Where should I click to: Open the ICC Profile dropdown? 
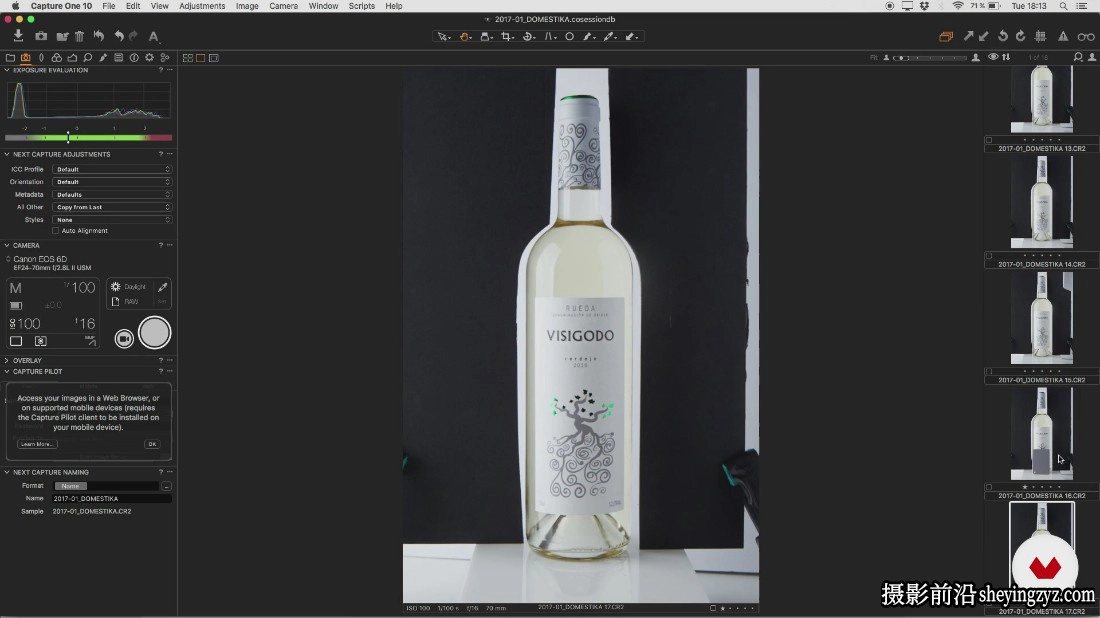pos(112,169)
